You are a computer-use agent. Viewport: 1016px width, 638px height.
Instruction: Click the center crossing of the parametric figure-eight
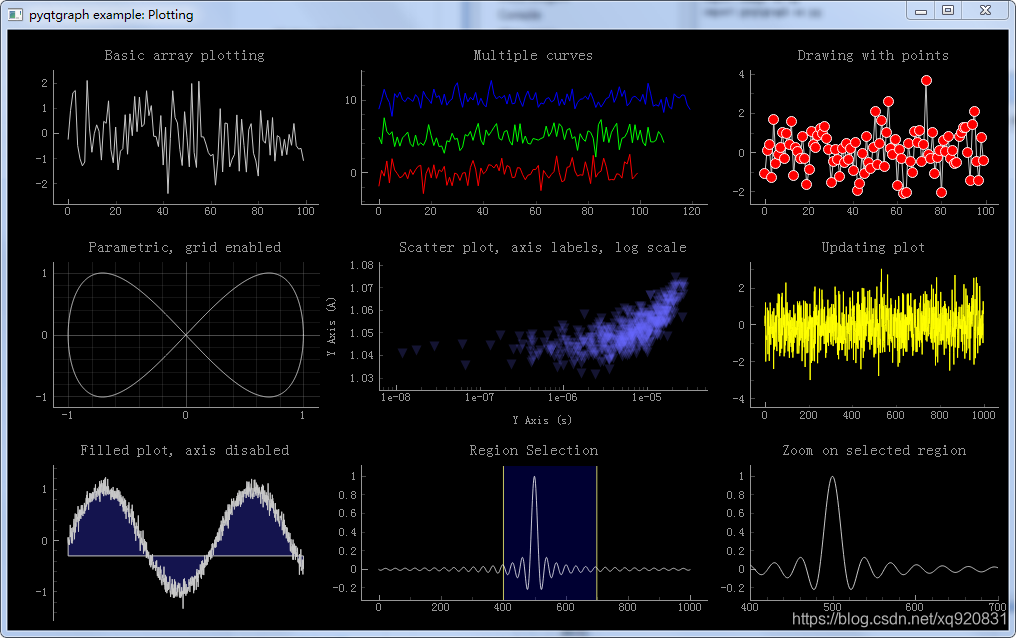(186, 335)
